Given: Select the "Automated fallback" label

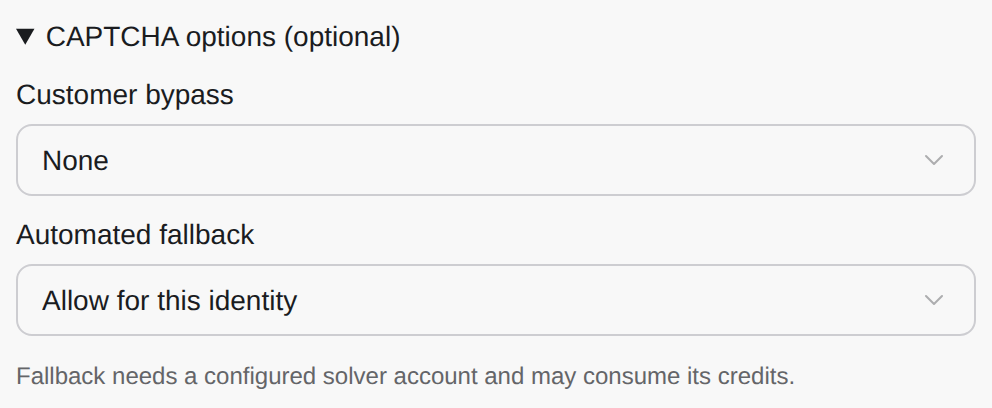Looking at the screenshot, I should (x=135, y=235).
